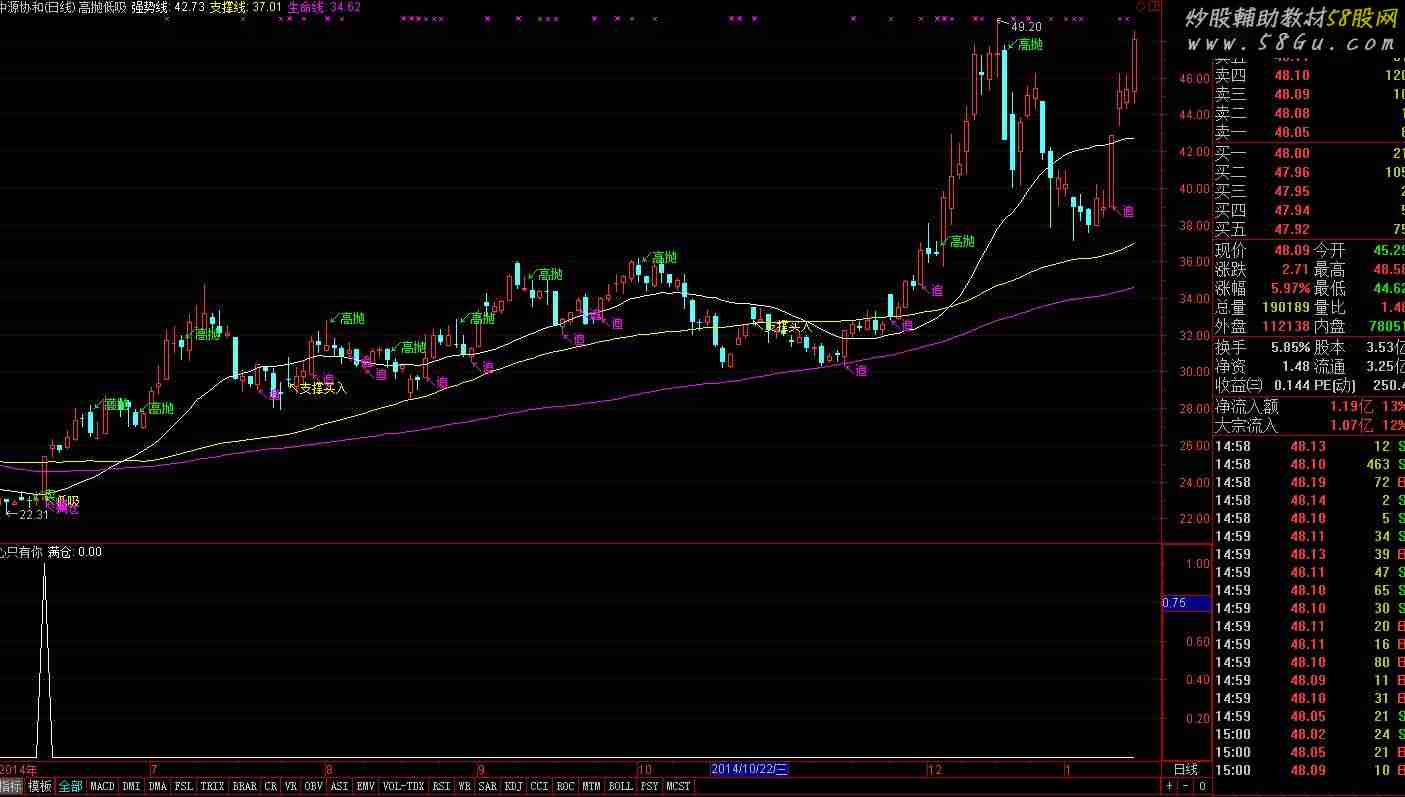Click the 22.31 low price label
The width and height of the screenshot is (1405, 797).
pos(33,514)
